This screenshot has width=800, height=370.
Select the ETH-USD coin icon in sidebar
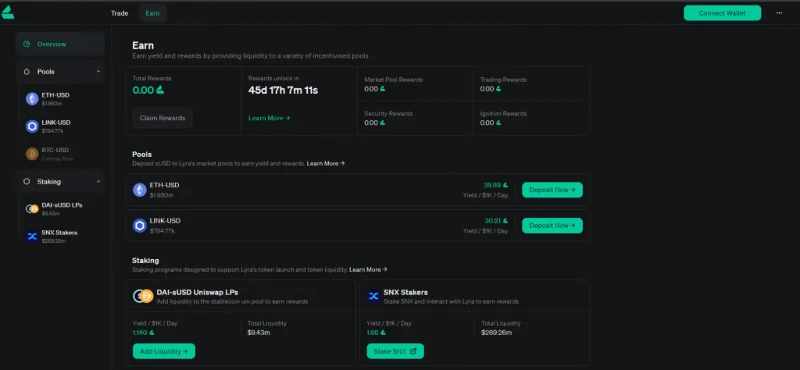tap(32, 99)
